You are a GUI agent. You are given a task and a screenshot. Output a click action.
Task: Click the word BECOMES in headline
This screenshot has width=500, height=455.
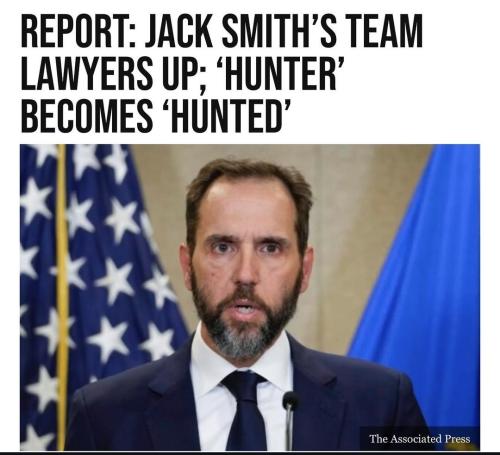click(x=87, y=116)
